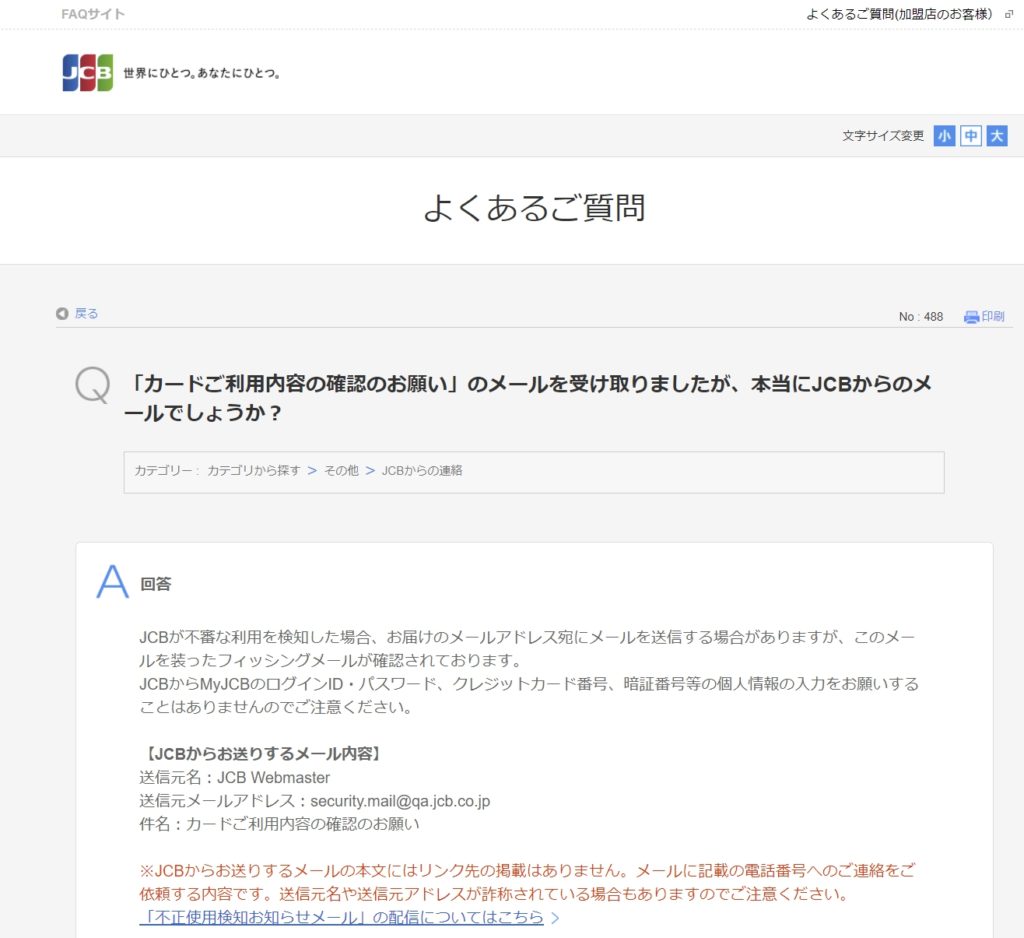The height and width of the screenshot is (938, 1024).
Task: Click the 戻る link text
Action: pyautogui.click(x=86, y=314)
